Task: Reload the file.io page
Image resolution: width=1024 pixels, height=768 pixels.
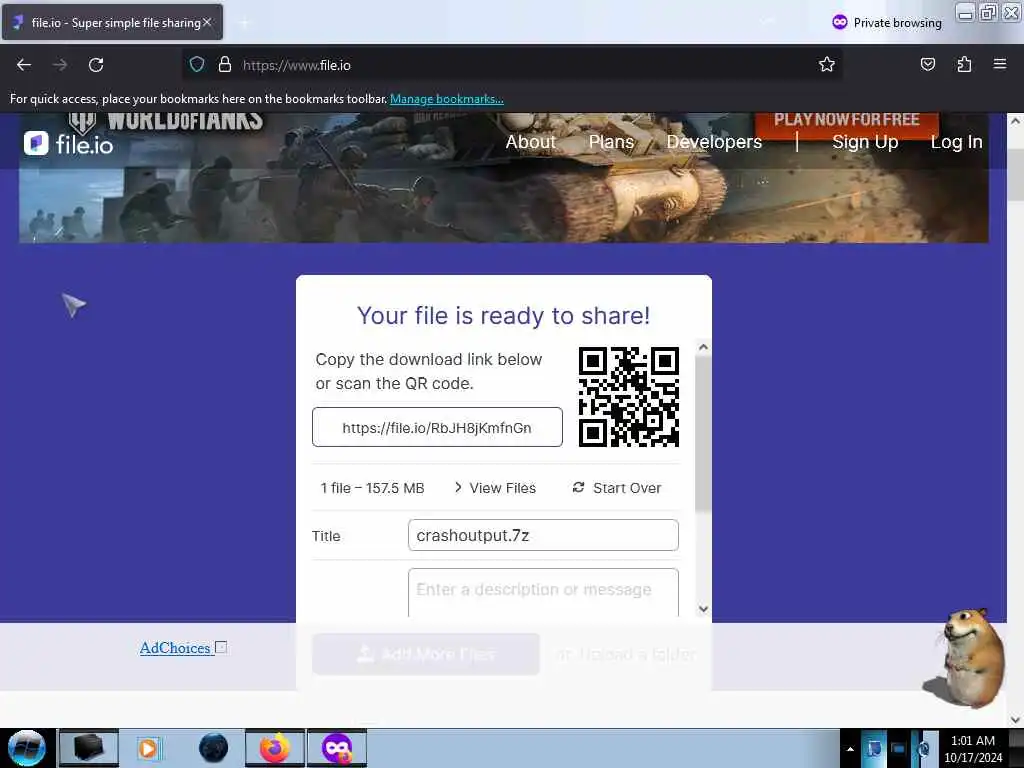Action: click(x=96, y=65)
